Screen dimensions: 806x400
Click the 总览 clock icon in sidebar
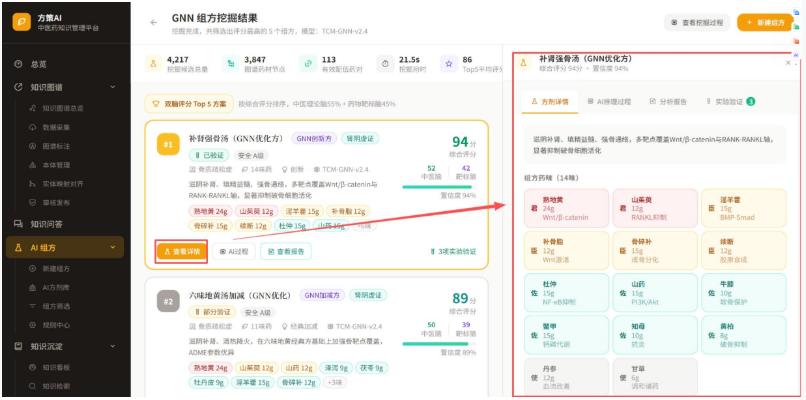coord(19,64)
